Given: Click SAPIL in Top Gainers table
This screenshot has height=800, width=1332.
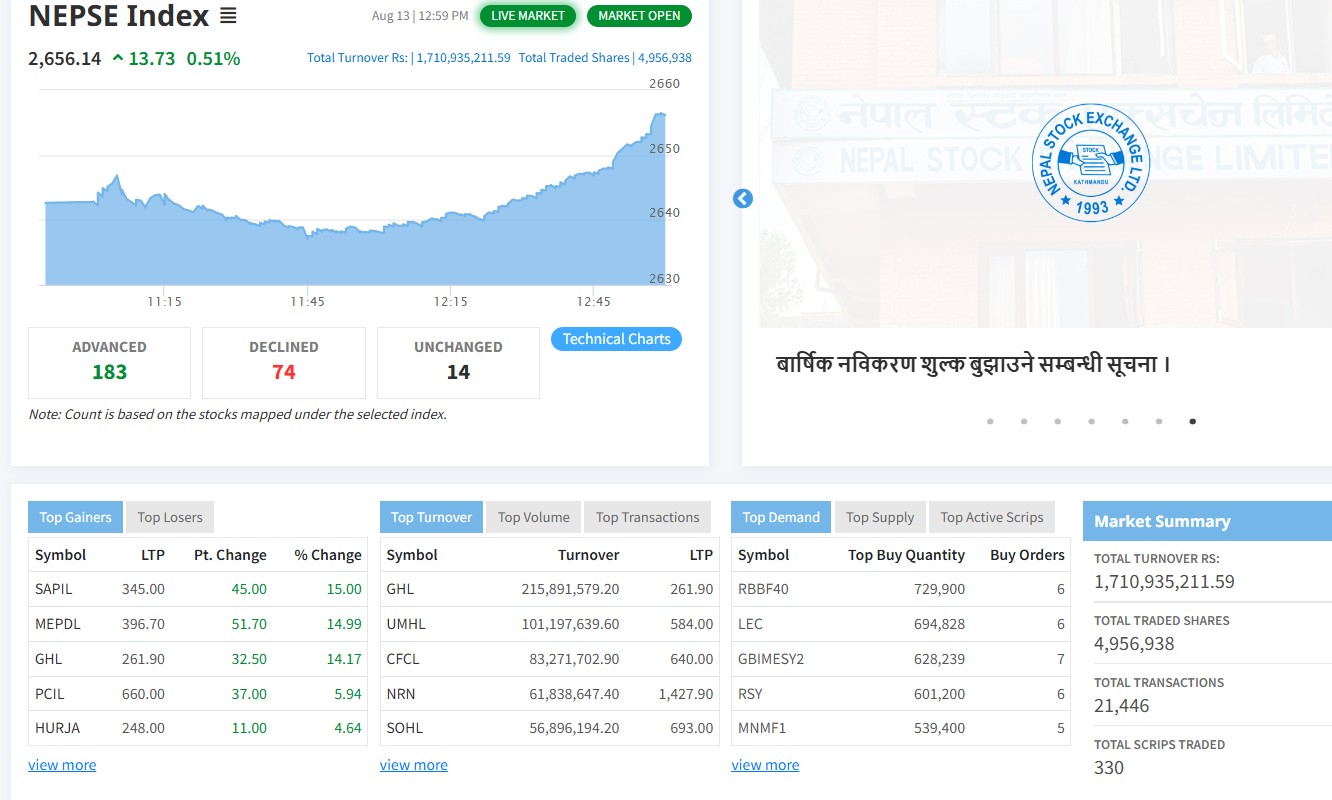Looking at the screenshot, I should point(54,589).
